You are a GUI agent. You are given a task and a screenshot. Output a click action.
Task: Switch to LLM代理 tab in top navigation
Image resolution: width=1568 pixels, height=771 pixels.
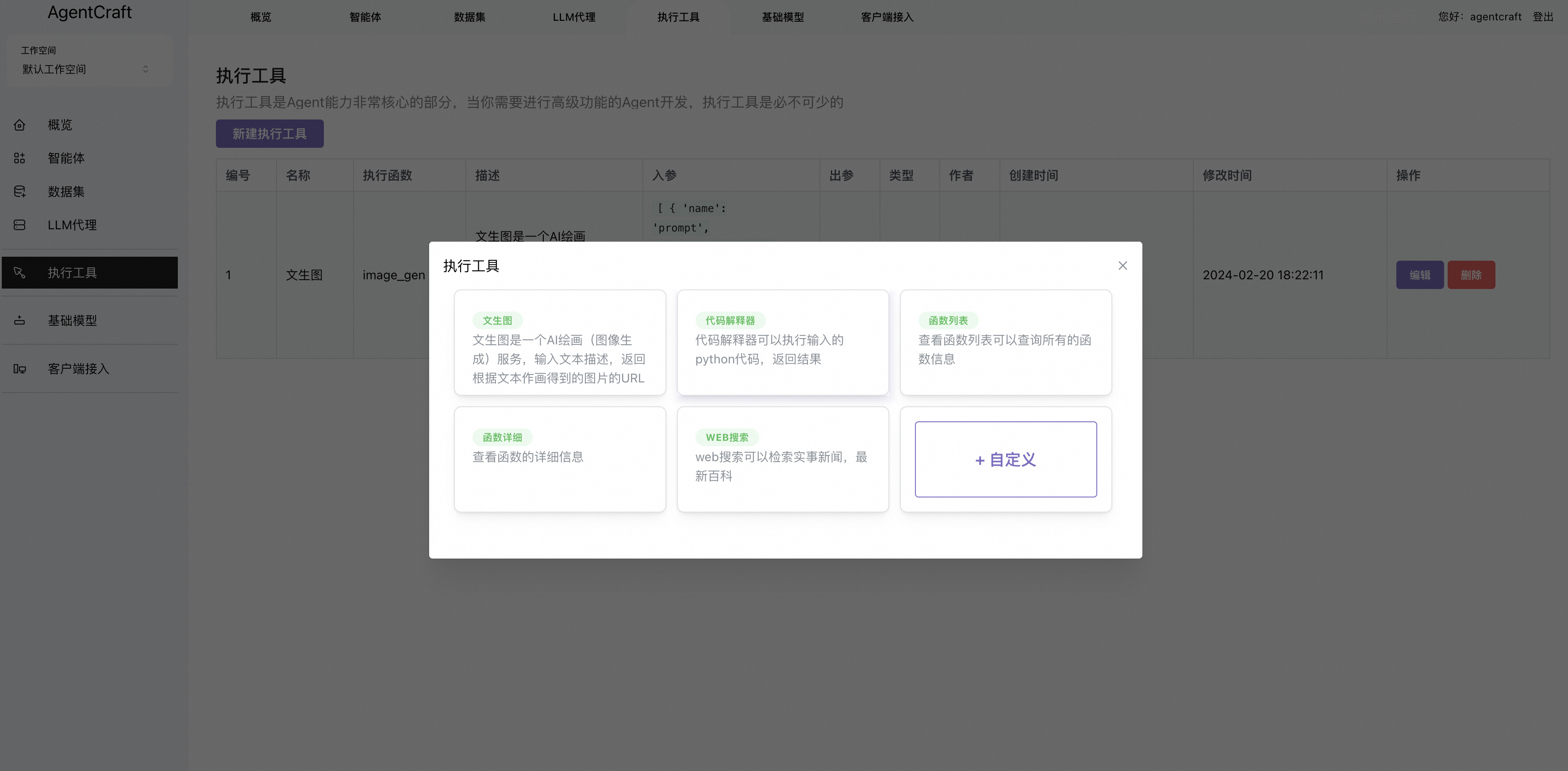point(574,17)
